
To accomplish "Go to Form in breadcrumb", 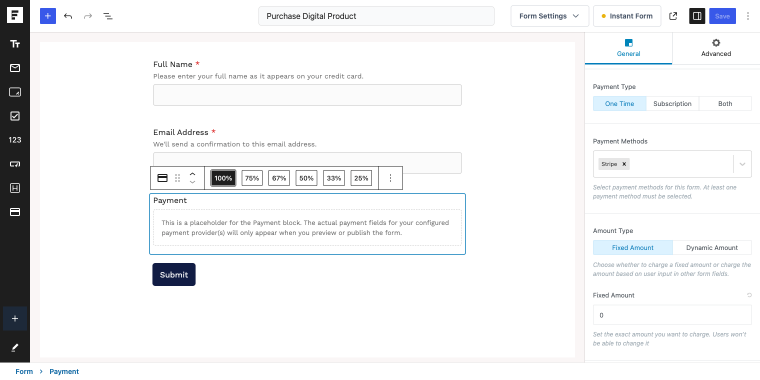I will click(x=24, y=371).
